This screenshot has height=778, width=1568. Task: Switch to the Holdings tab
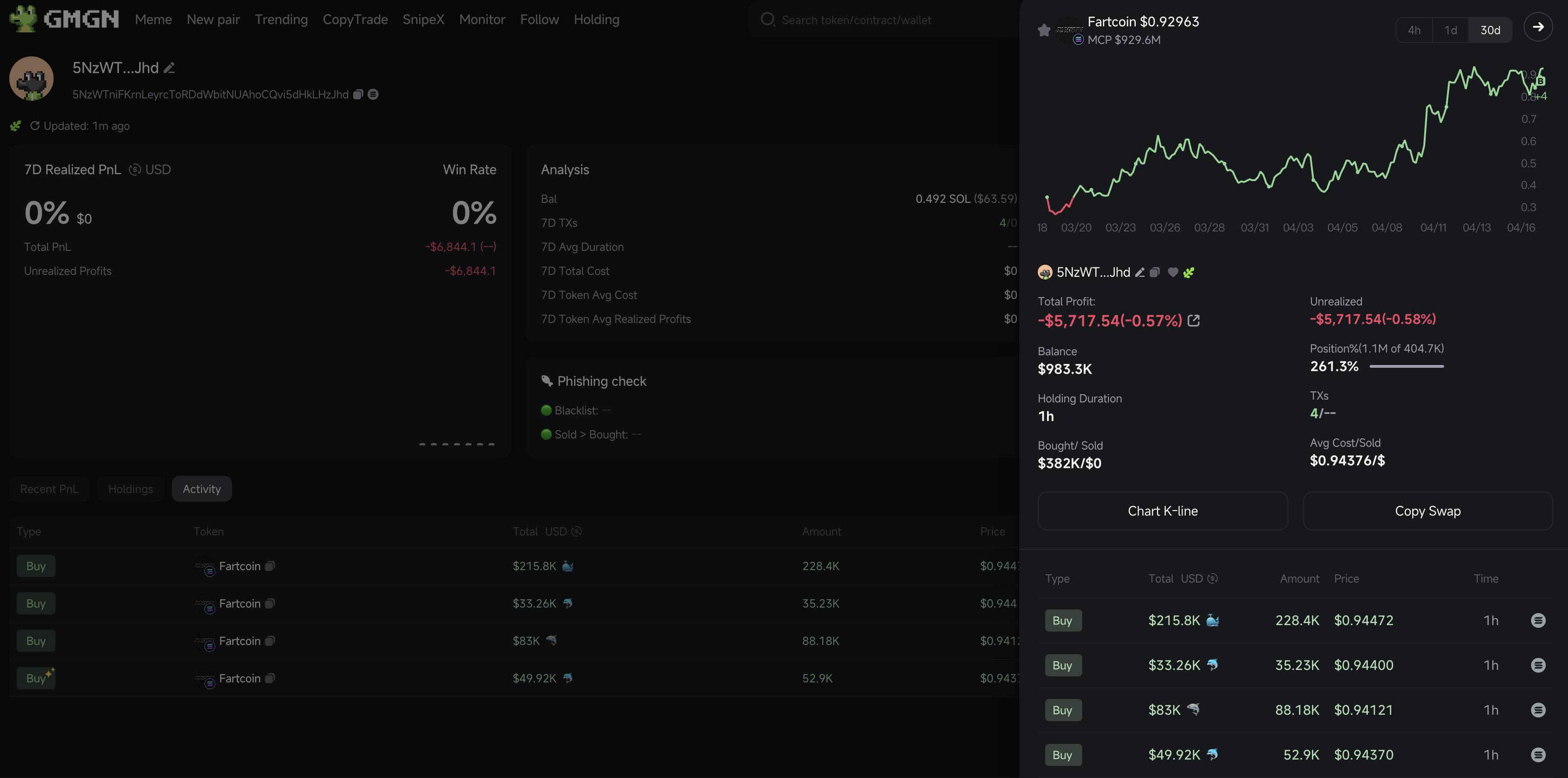131,489
